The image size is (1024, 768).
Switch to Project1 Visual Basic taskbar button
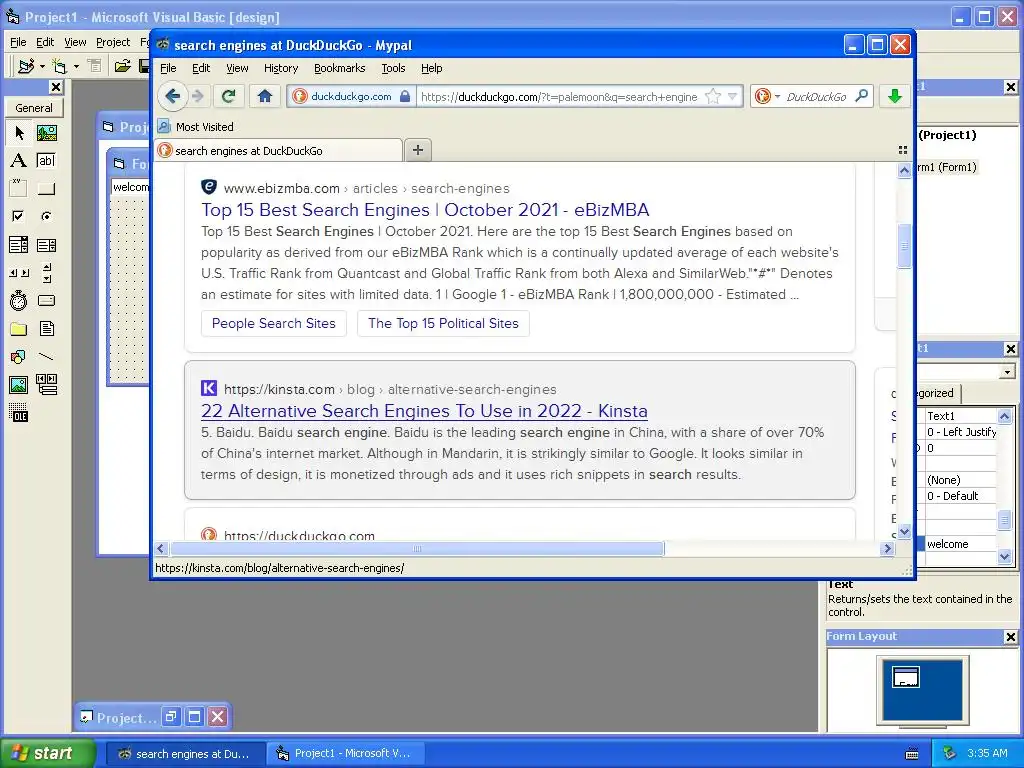346,754
